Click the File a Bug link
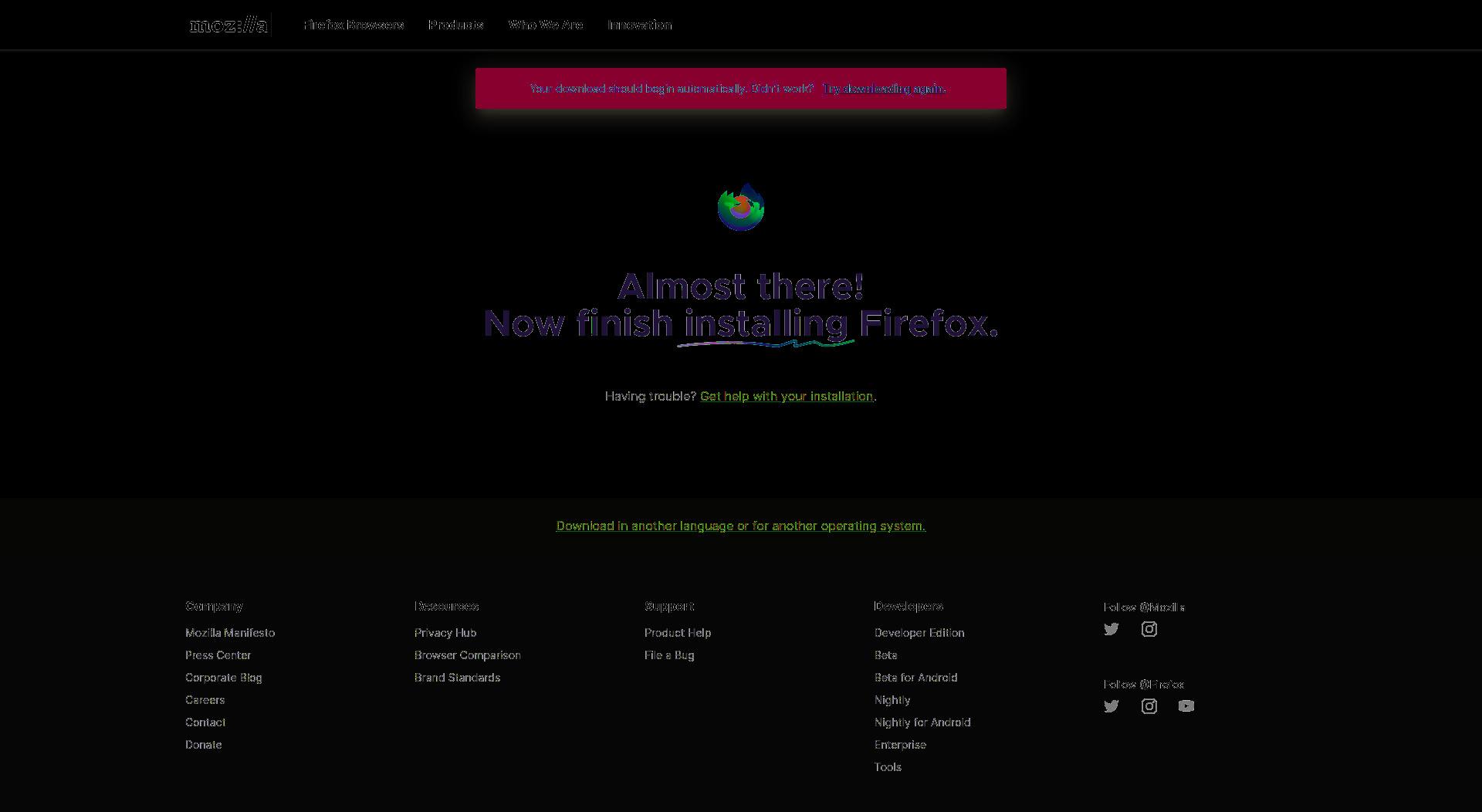The image size is (1482, 812). point(669,655)
